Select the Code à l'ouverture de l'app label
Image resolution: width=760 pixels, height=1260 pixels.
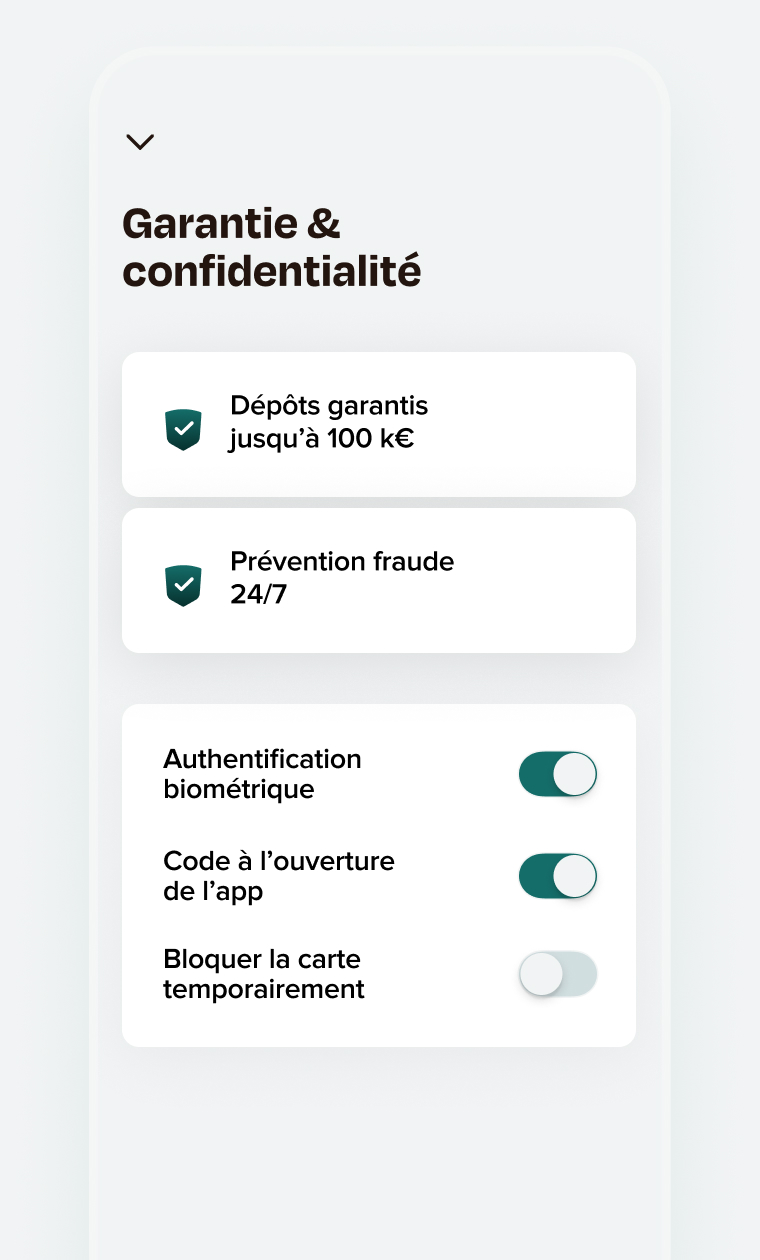tap(279, 876)
